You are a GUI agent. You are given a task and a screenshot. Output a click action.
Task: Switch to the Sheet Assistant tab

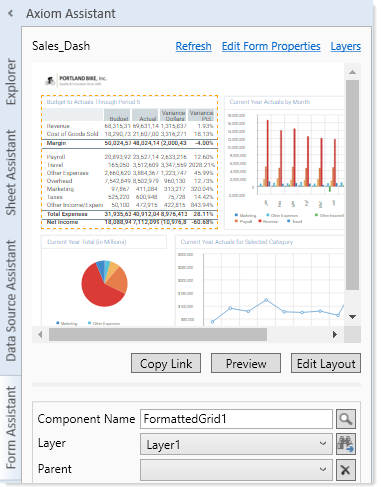click(x=11, y=172)
